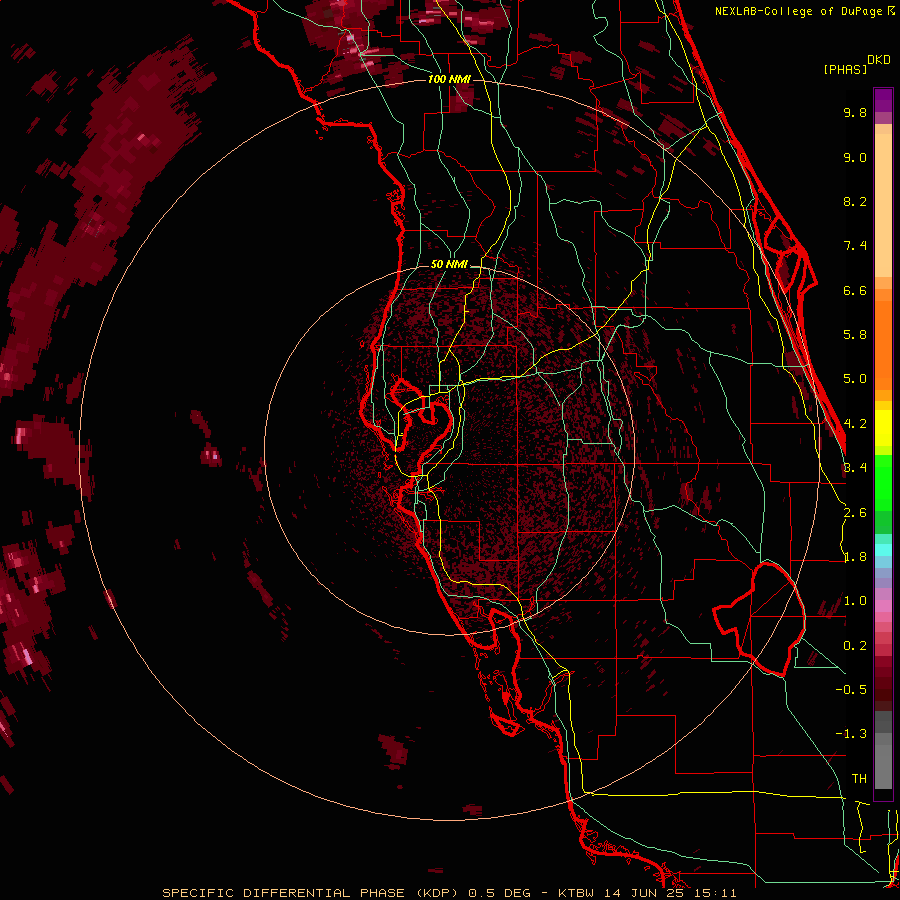Click the cyan band of the color bar
The image size is (900, 900).
coord(883,550)
